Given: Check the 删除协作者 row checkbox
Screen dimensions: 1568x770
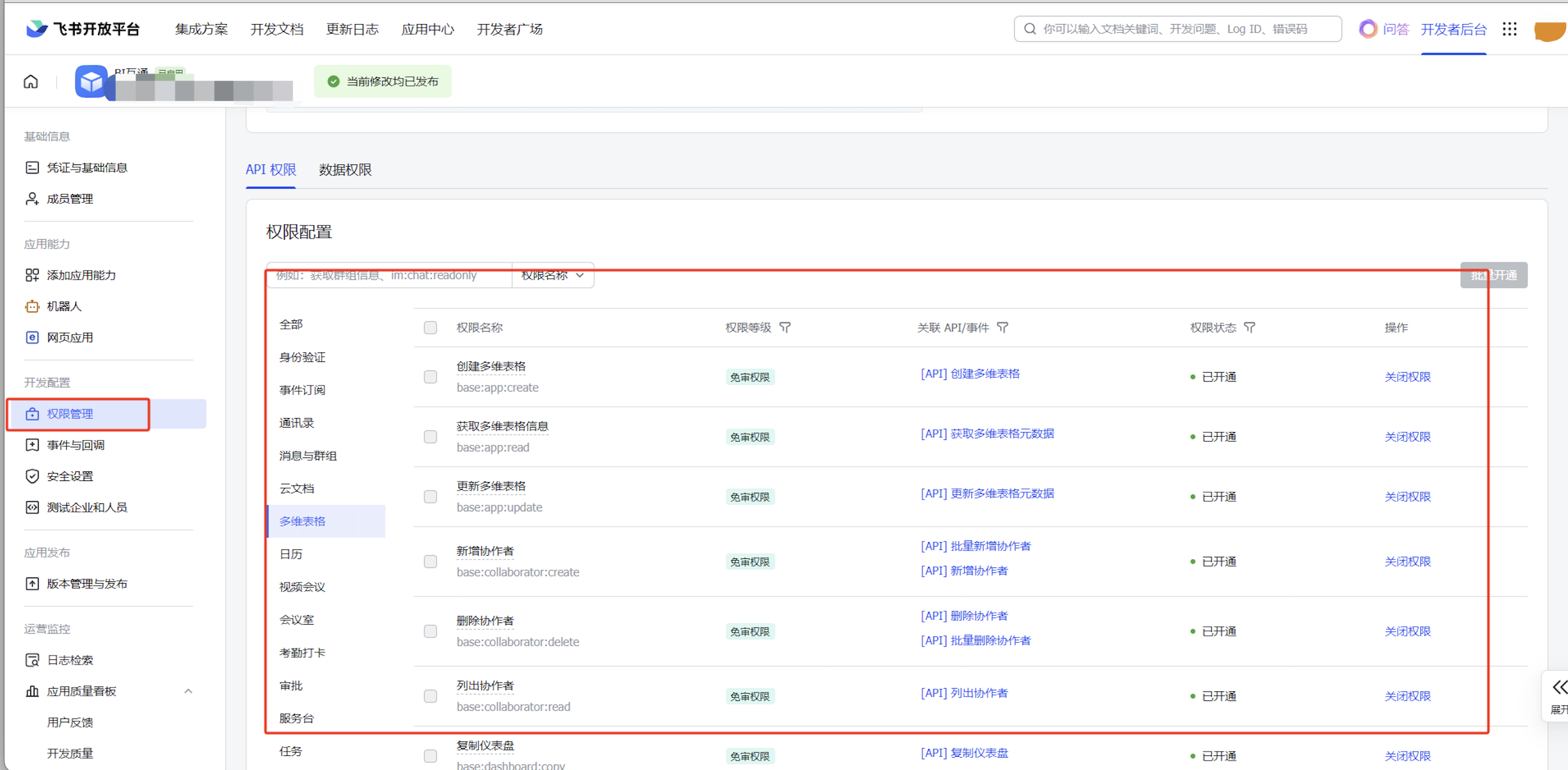Looking at the screenshot, I should [x=430, y=631].
